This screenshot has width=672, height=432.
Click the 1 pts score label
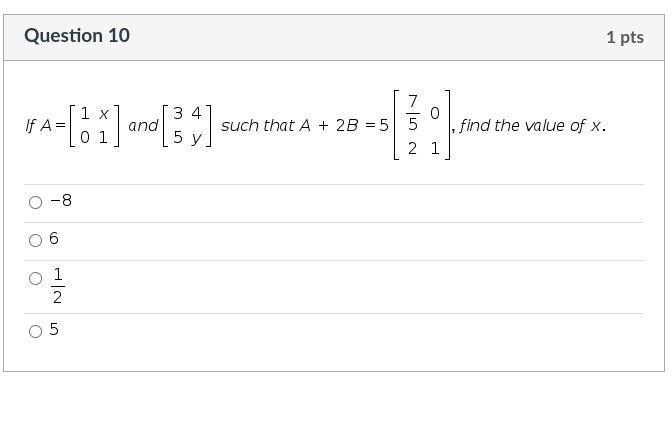click(624, 37)
